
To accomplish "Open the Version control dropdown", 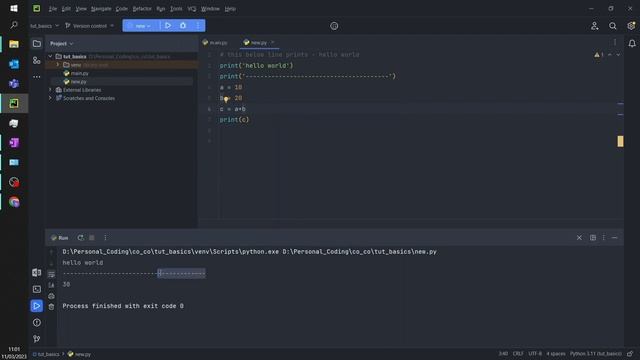I will 89,26.
